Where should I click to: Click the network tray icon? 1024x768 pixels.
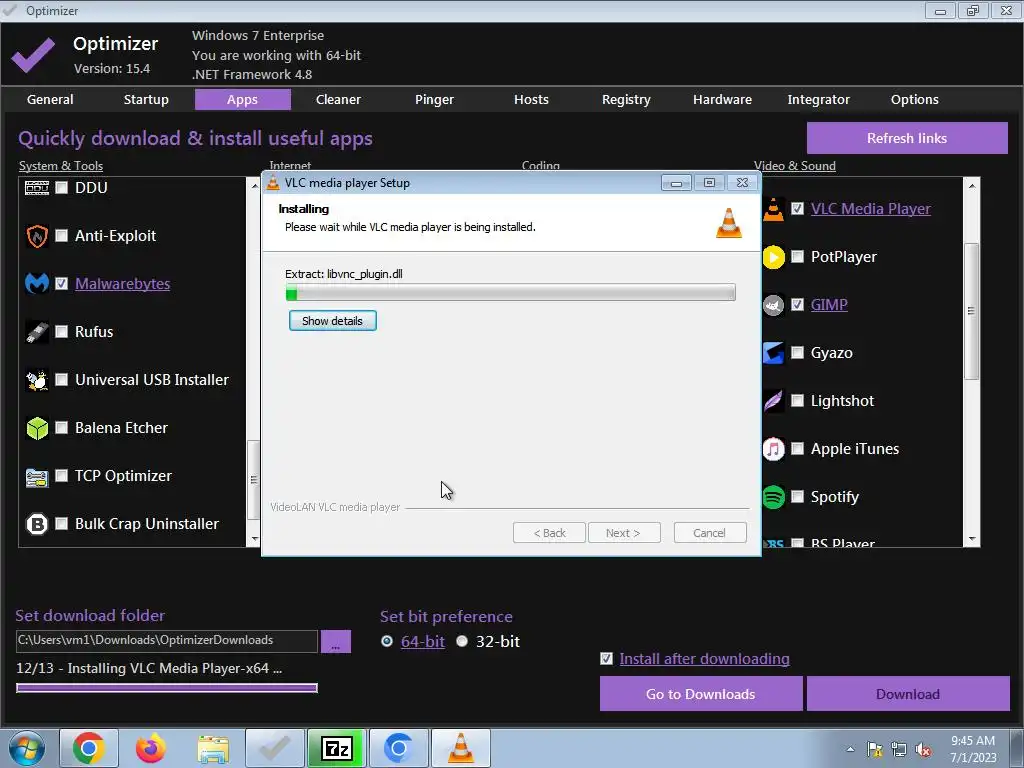[899, 750]
